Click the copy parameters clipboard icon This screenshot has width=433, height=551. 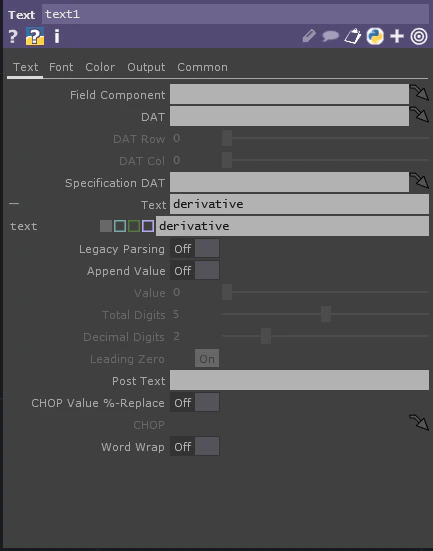tap(353, 36)
